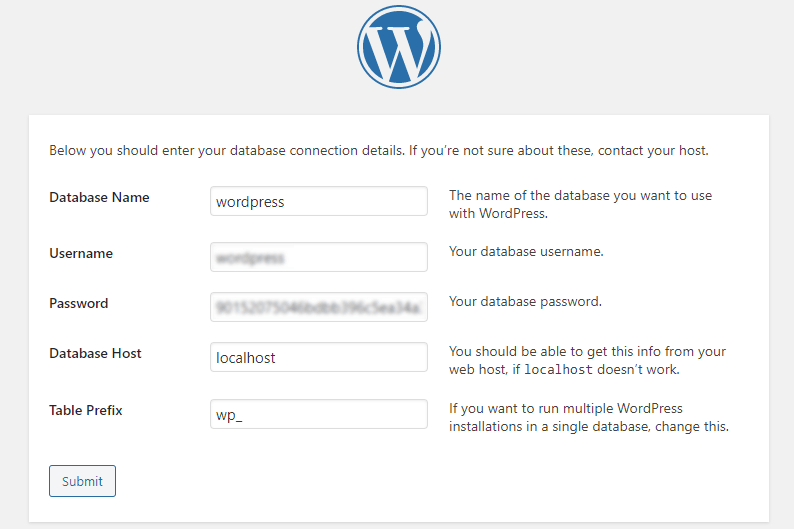The width and height of the screenshot is (794, 529).
Task: Click the 'Your database username.' text
Action: (526, 252)
